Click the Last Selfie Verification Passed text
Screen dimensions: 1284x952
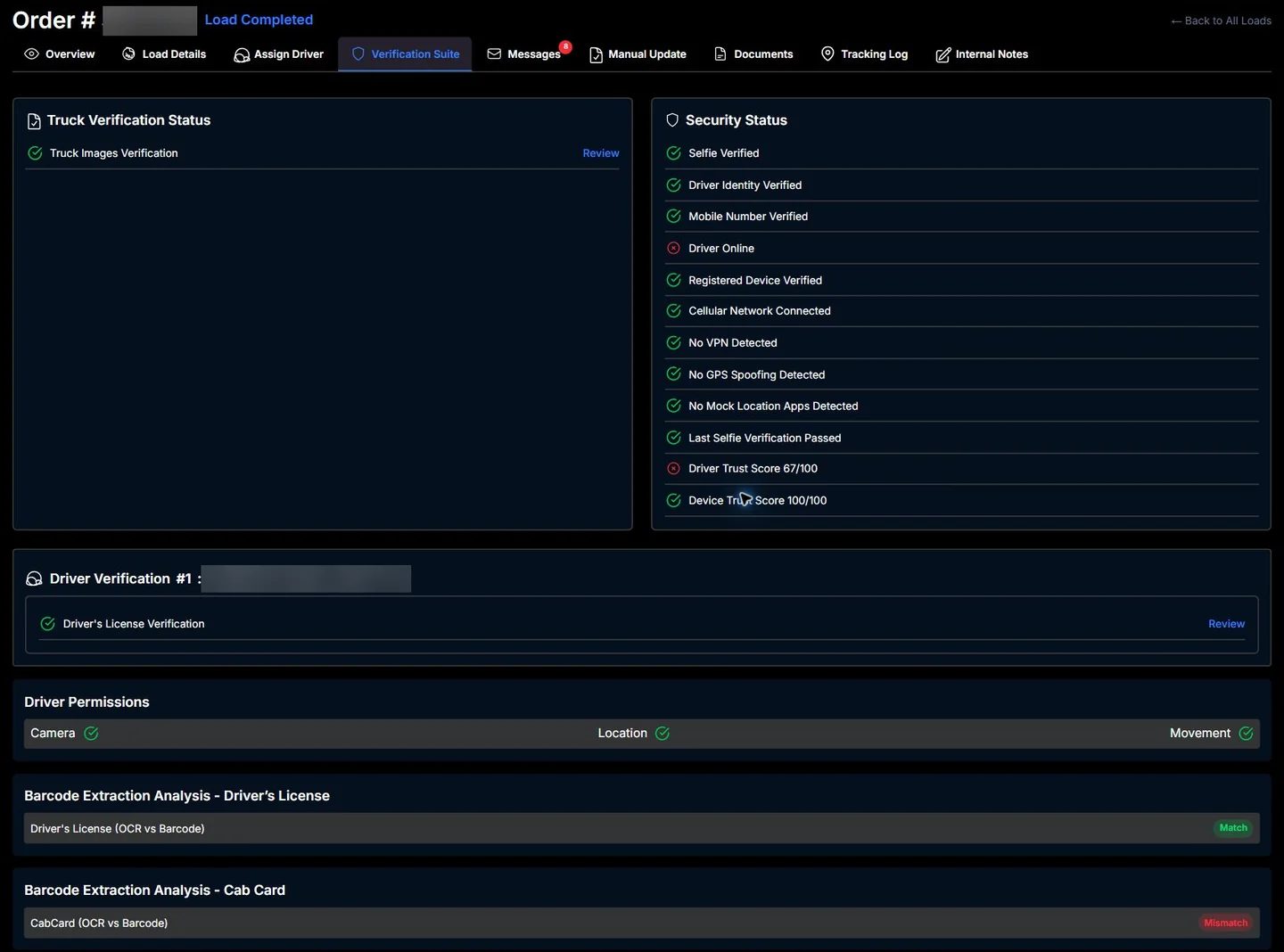(765, 438)
